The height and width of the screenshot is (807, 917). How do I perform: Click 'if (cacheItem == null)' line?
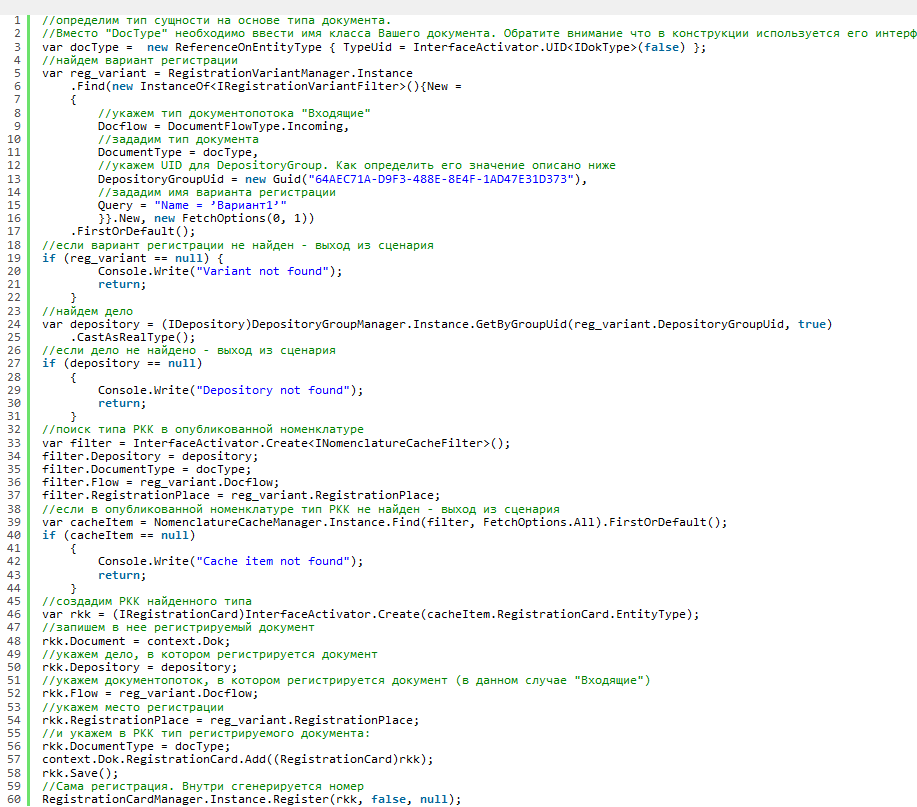[119, 536]
